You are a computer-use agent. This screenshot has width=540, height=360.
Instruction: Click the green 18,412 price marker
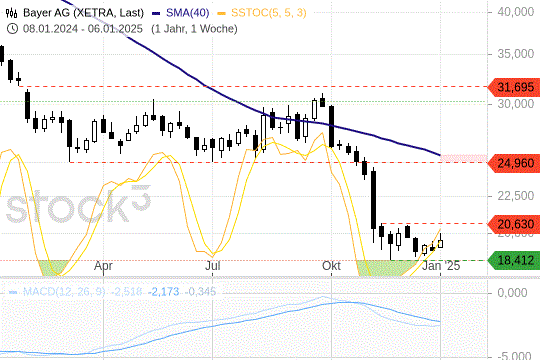point(514,260)
